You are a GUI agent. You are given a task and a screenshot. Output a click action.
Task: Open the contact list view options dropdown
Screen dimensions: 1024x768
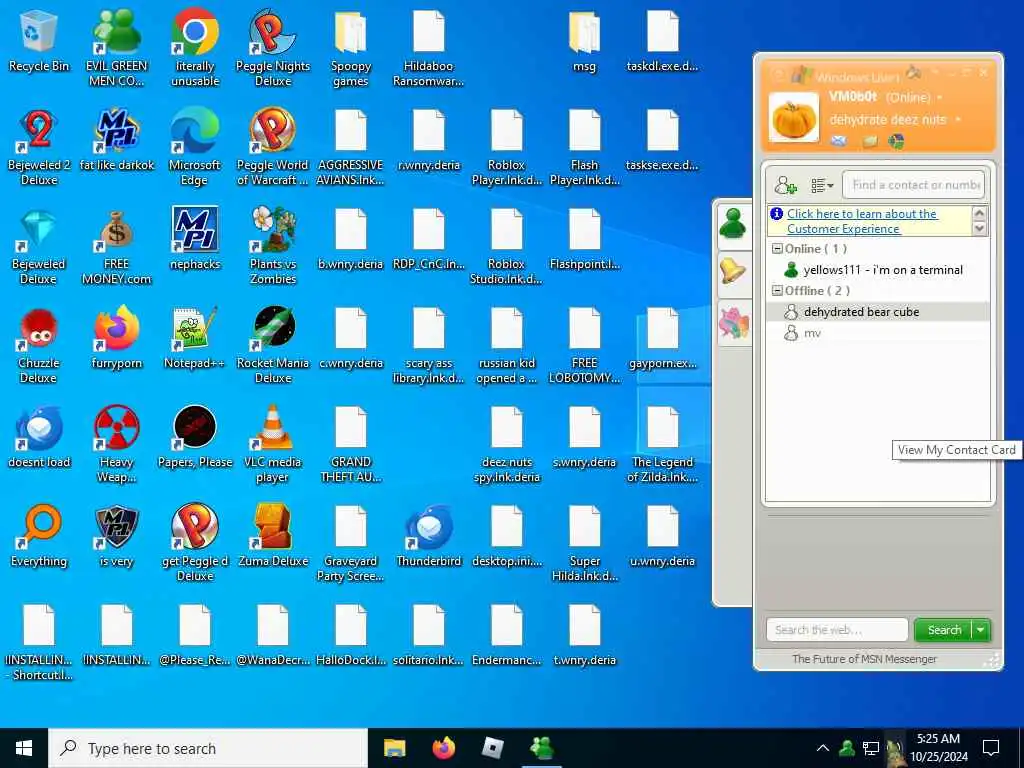point(822,186)
